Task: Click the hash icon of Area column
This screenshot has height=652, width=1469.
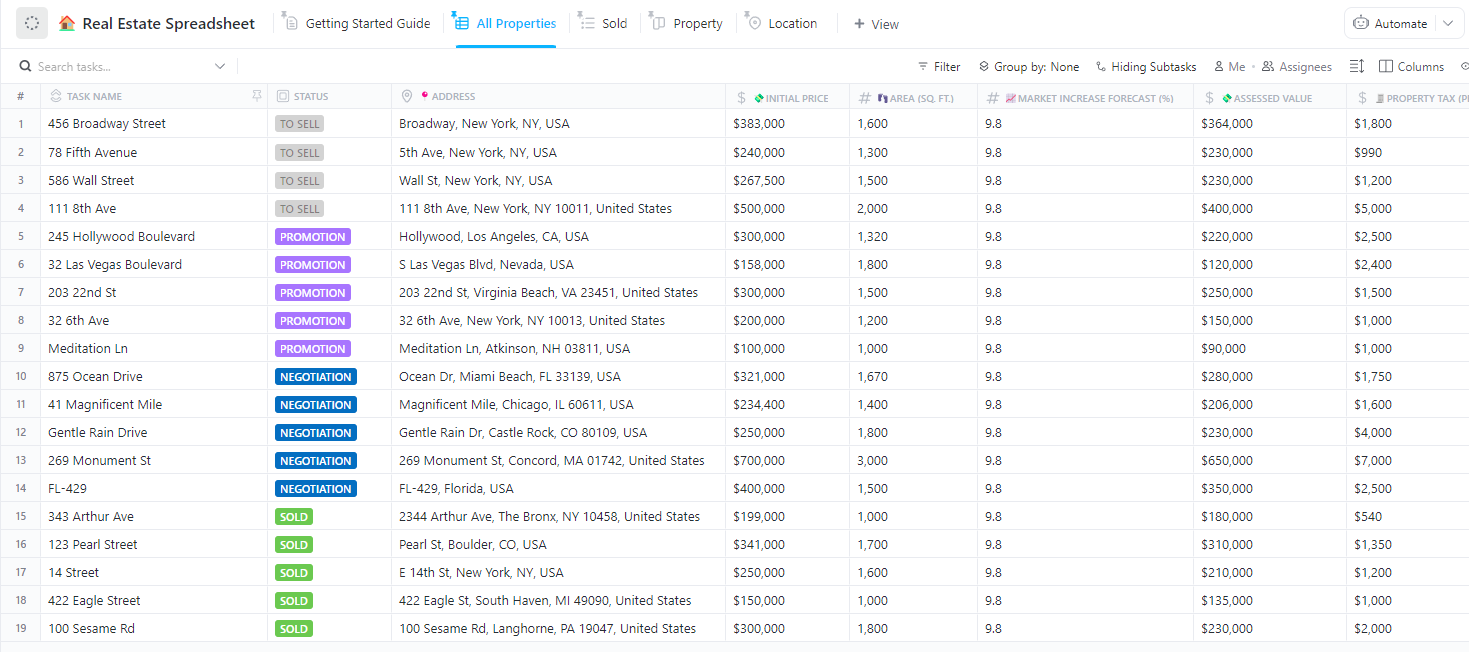Action: (x=865, y=98)
